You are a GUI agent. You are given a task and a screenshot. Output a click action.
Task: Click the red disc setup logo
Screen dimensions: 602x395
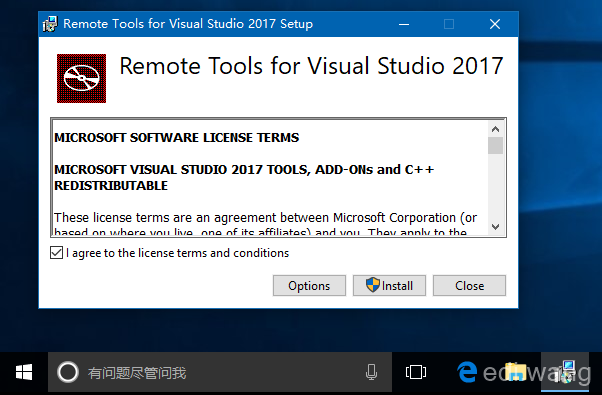(x=81, y=78)
